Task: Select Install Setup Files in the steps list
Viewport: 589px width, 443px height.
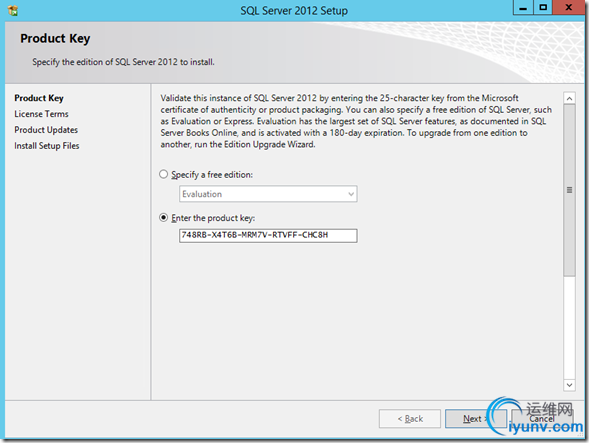Action: point(47,146)
